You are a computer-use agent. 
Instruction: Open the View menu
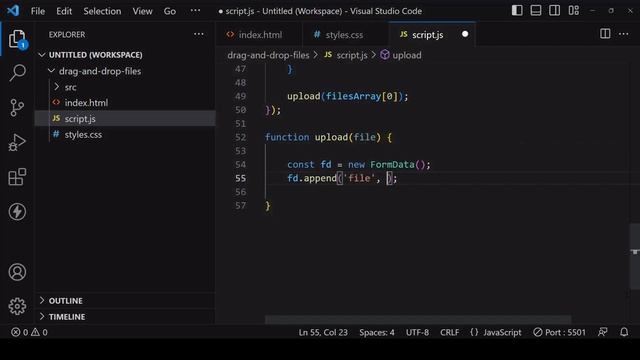tap(142, 11)
